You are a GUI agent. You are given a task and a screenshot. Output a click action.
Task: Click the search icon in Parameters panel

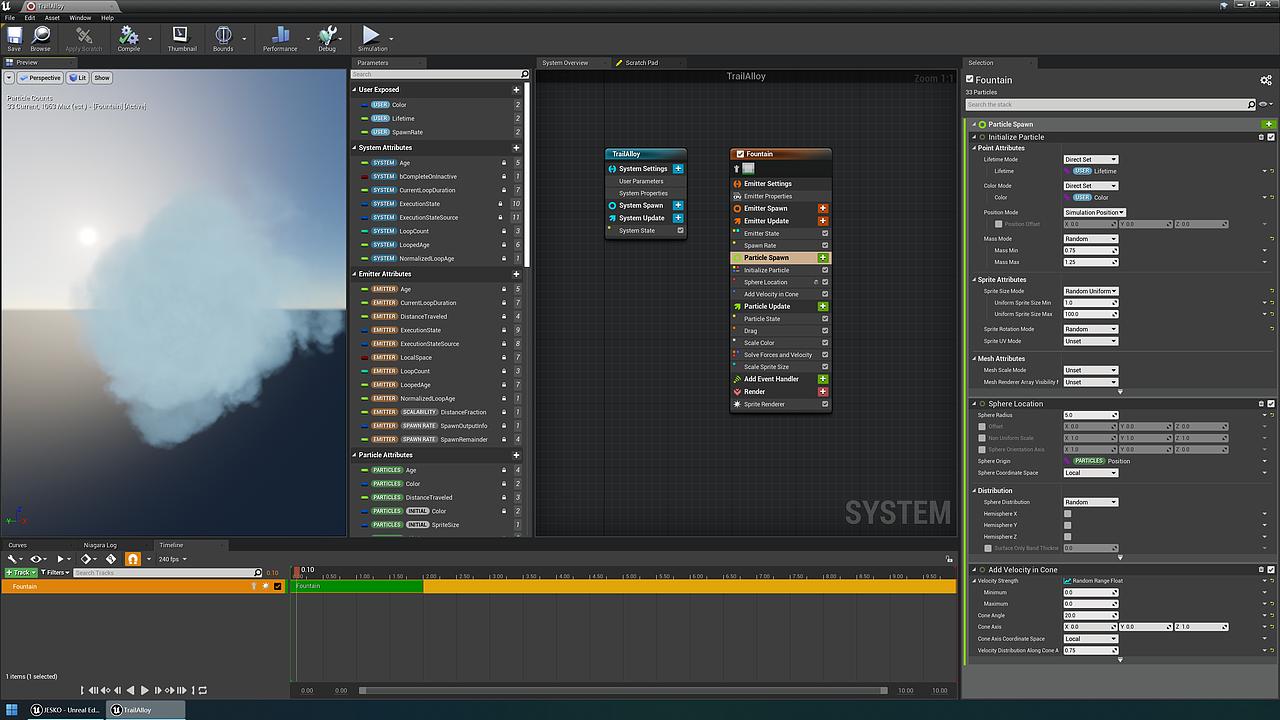525,74
